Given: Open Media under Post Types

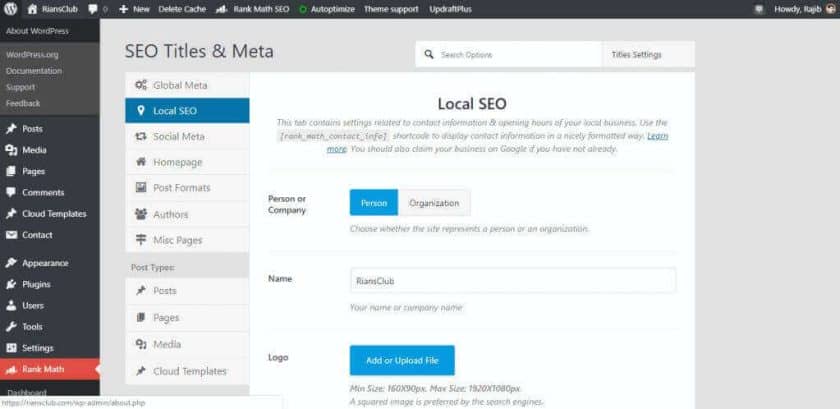Looking at the screenshot, I should tap(187, 344).
